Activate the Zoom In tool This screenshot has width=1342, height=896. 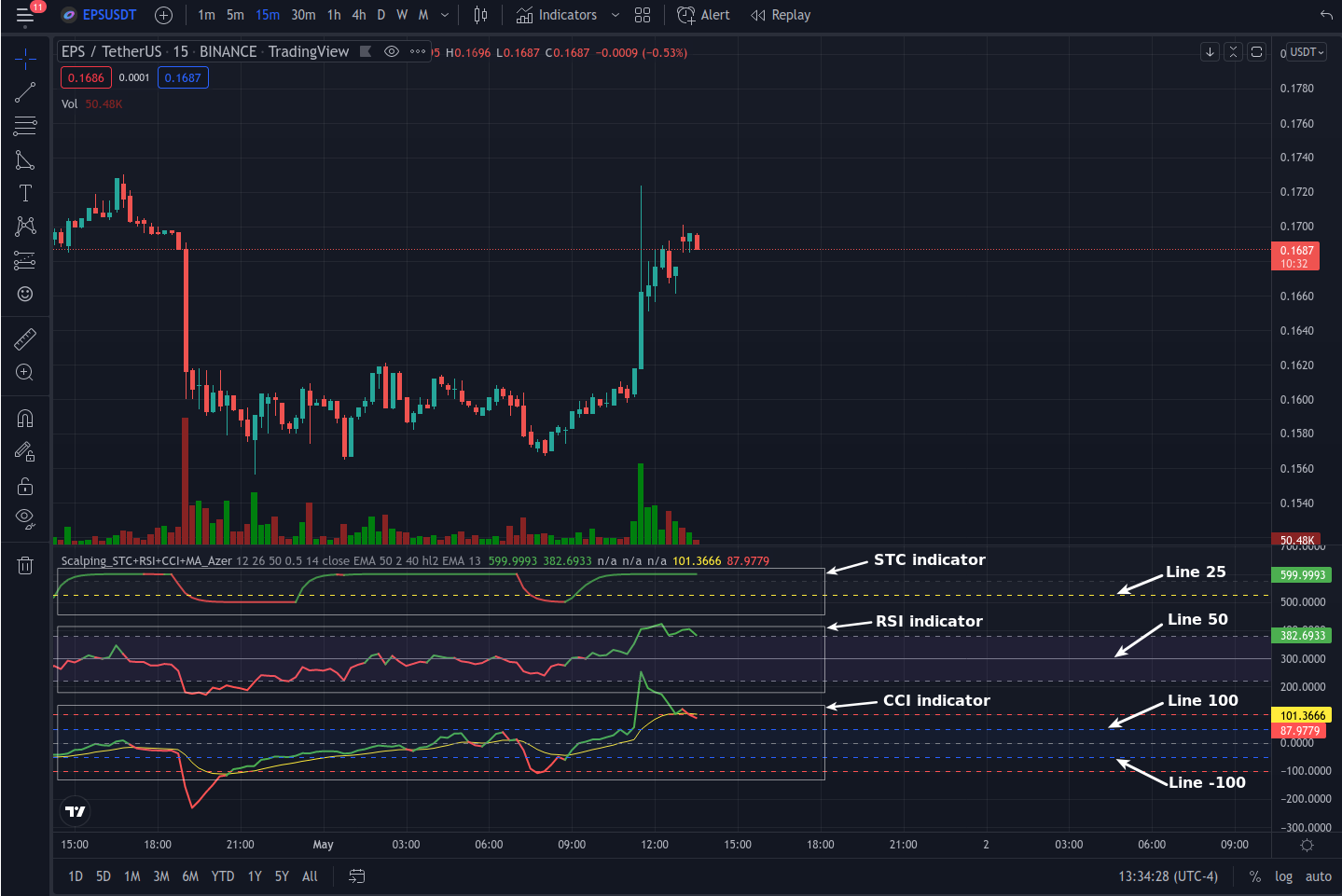[x=25, y=372]
